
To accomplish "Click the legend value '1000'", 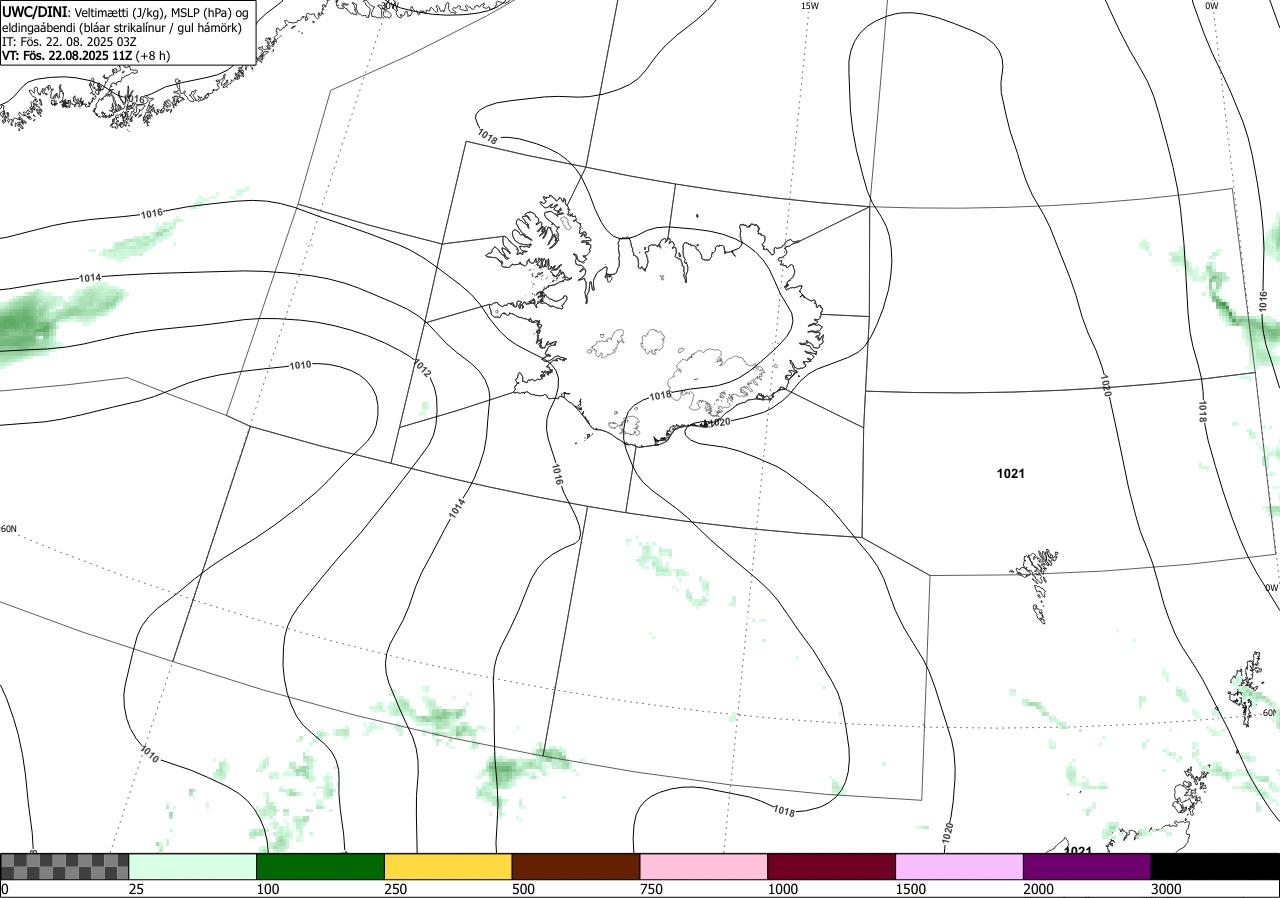I will [x=783, y=889].
